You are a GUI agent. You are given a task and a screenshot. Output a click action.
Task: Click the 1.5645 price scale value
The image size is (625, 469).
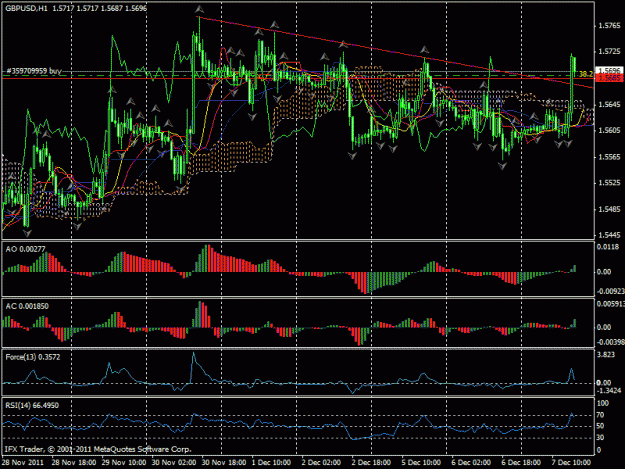click(609, 104)
